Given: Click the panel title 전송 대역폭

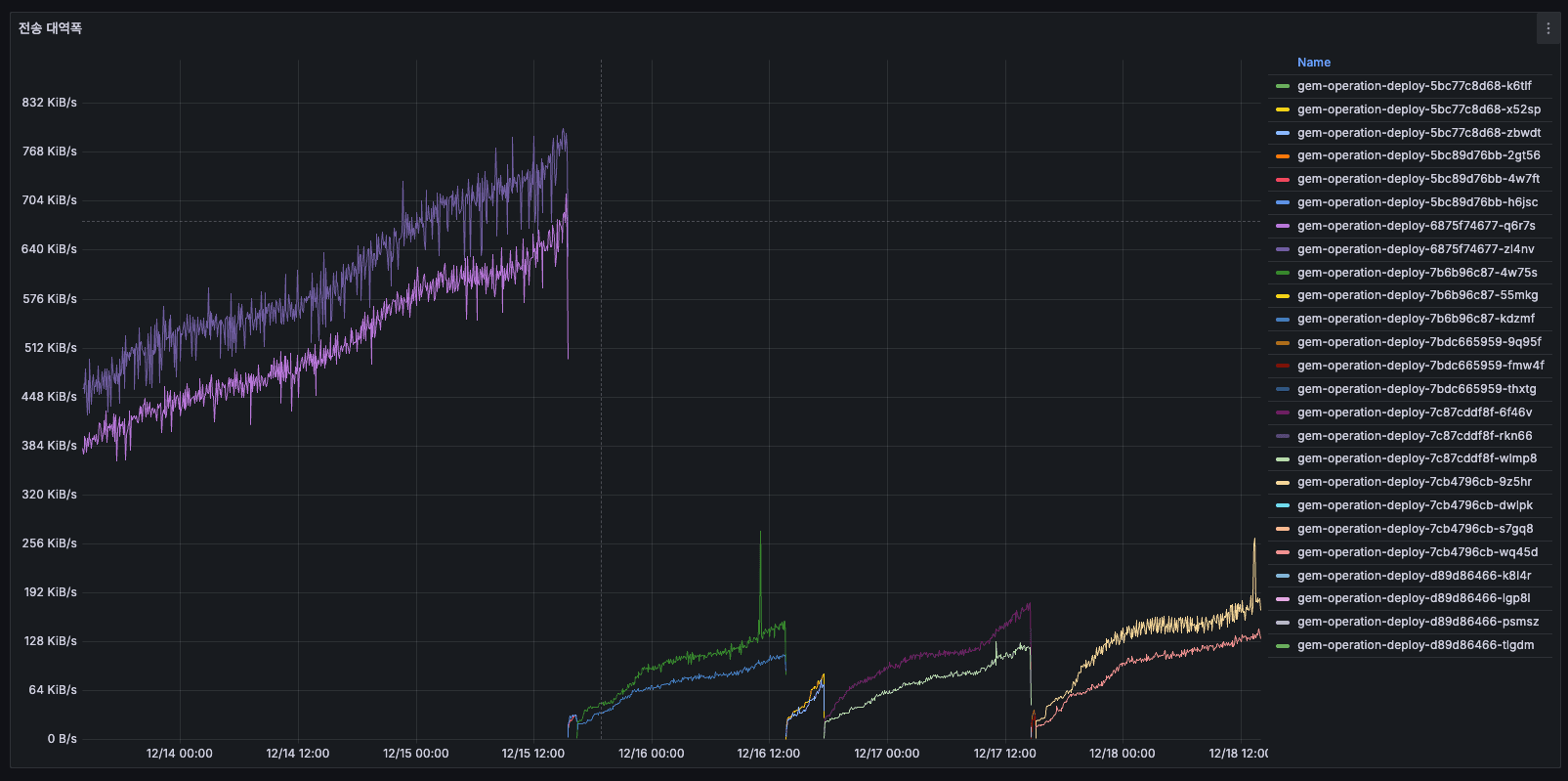Looking at the screenshot, I should coord(50,28).
